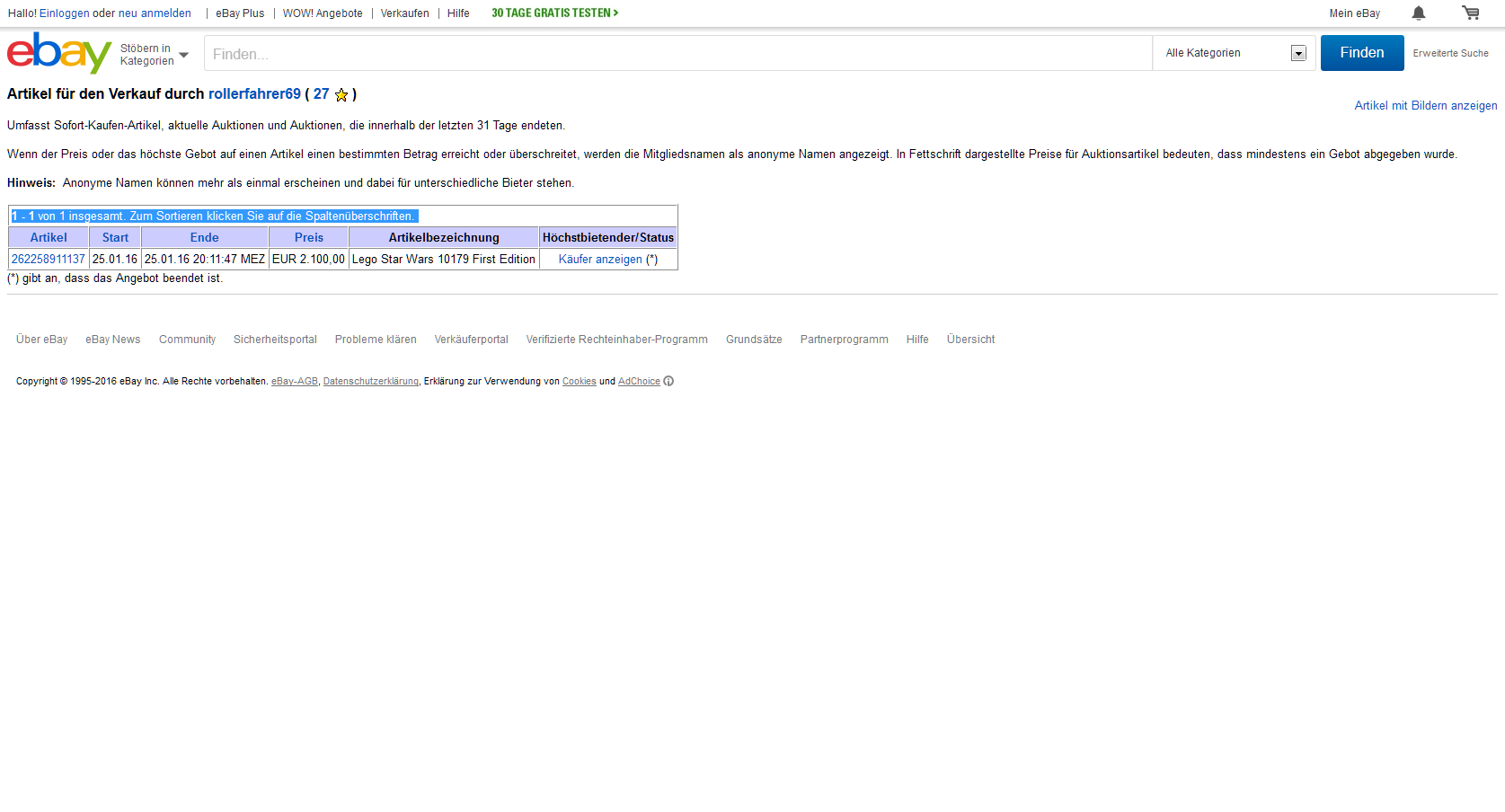Image resolution: width=1505 pixels, height=812 pixels.
Task: Open Mein eBay menu
Action: pos(1355,13)
